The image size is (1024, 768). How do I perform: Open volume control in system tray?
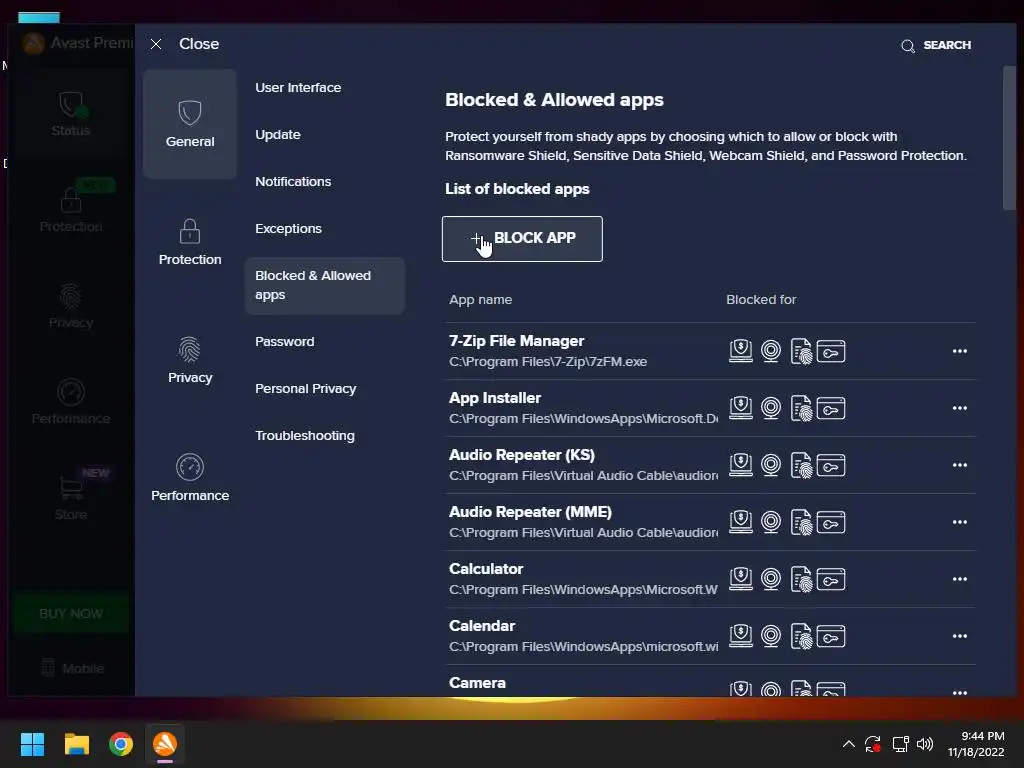pos(925,744)
